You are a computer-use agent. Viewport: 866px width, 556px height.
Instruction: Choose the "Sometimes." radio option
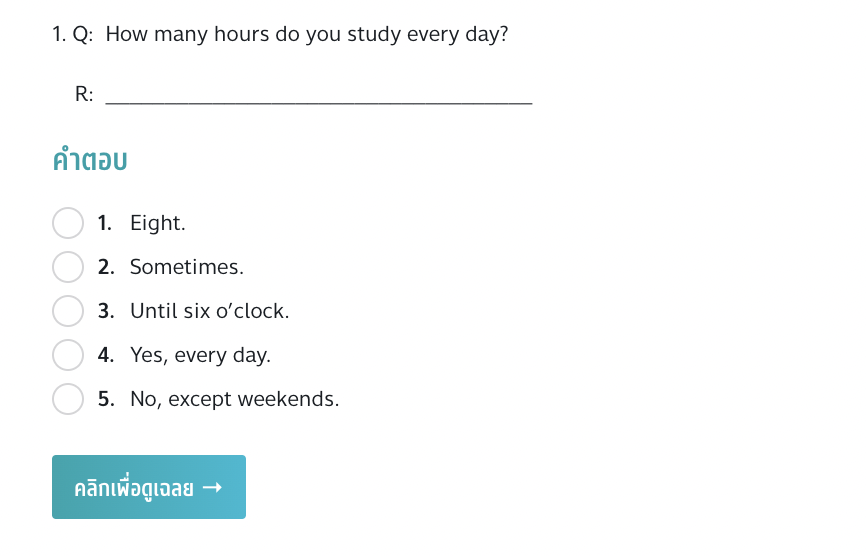[x=68, y=267]
